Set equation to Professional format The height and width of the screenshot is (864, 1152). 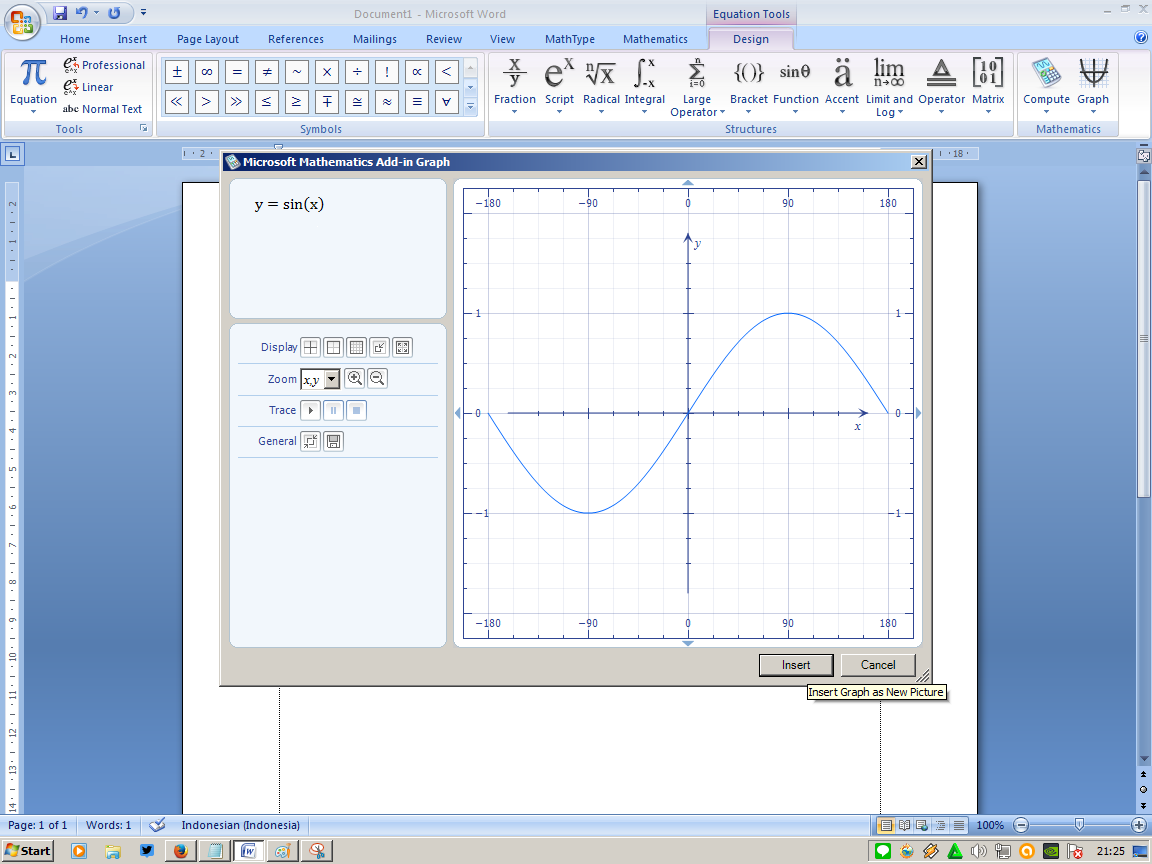(x=104, y=65)
